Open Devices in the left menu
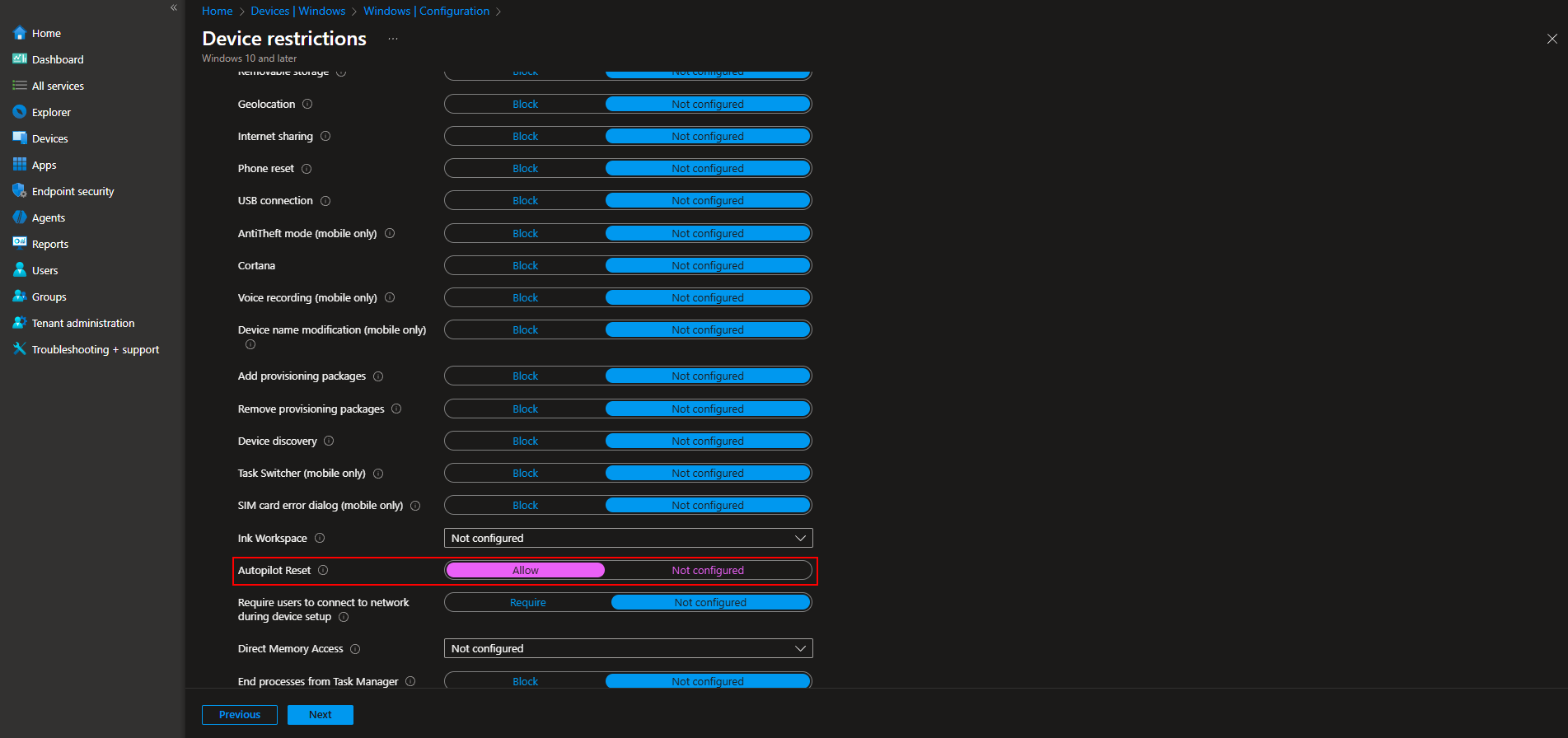The width and height of the screenshot is (1568, 738). (49, 138)
